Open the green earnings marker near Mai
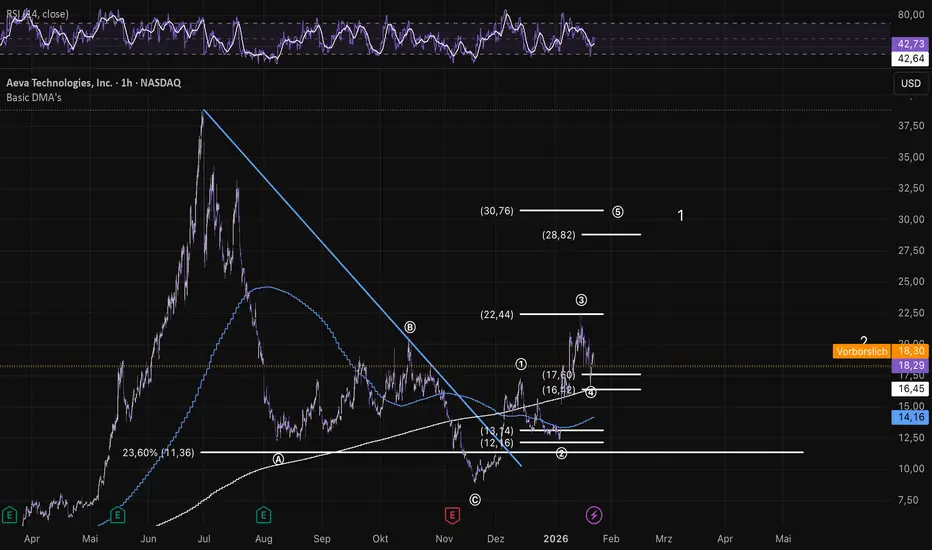932x550 pixels. pyautogui.click(x=118, y=514)
